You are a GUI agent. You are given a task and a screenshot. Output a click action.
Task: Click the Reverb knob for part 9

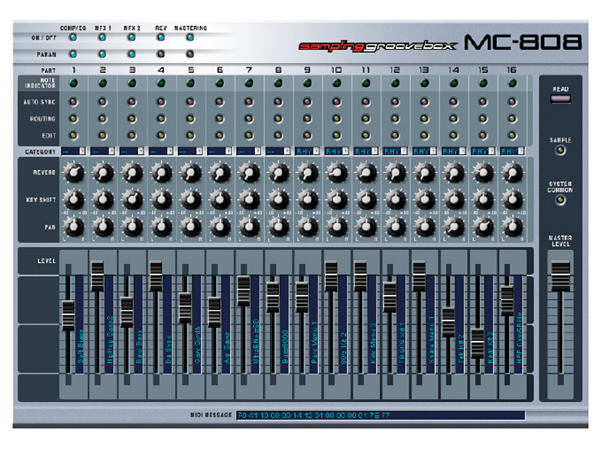pos(308,173)
